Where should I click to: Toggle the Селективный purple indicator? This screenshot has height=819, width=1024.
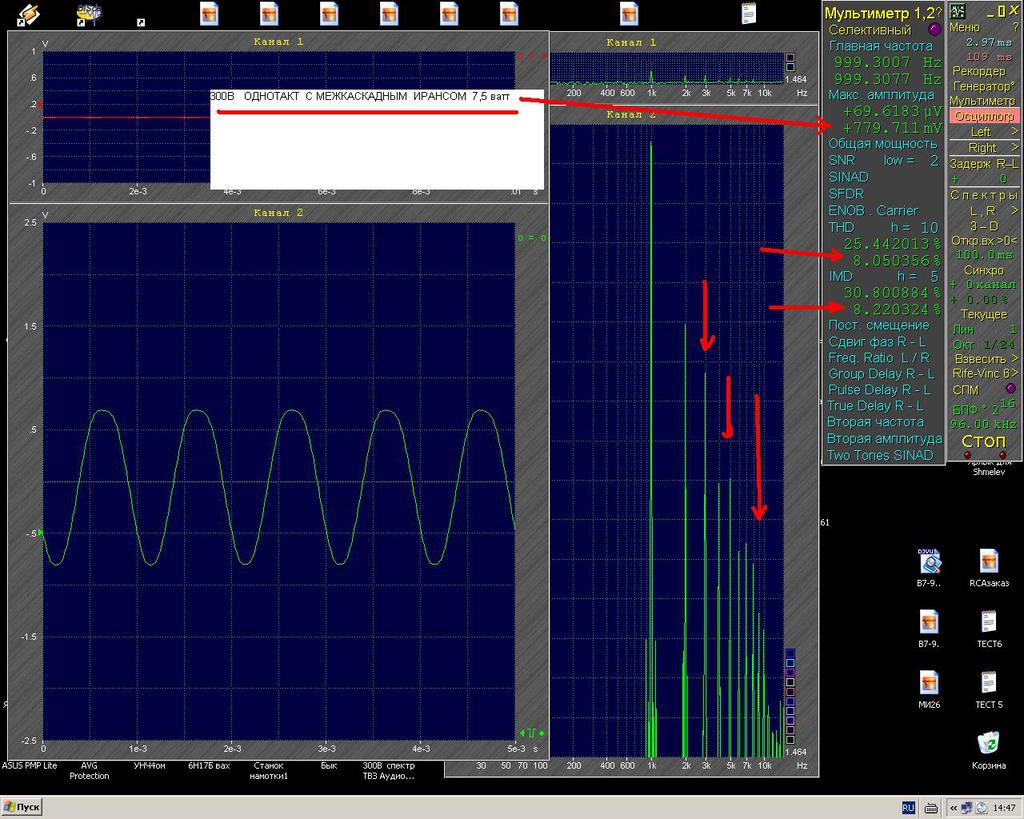click(x=935, y=29)
